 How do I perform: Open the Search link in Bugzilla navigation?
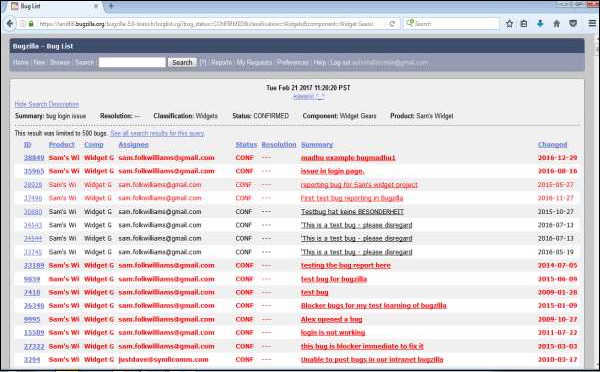coord(84,62)
